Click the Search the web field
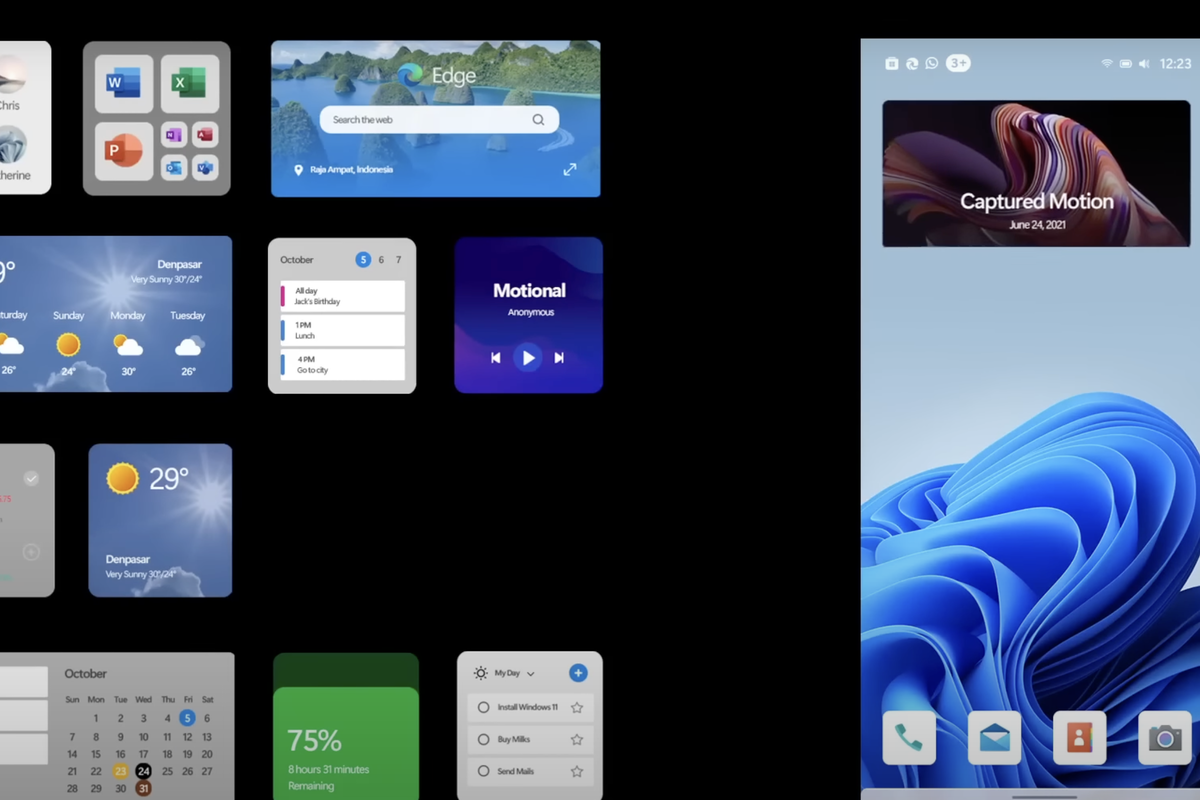This screenshot has width=1200, height=800. click(x=425, y=120)
